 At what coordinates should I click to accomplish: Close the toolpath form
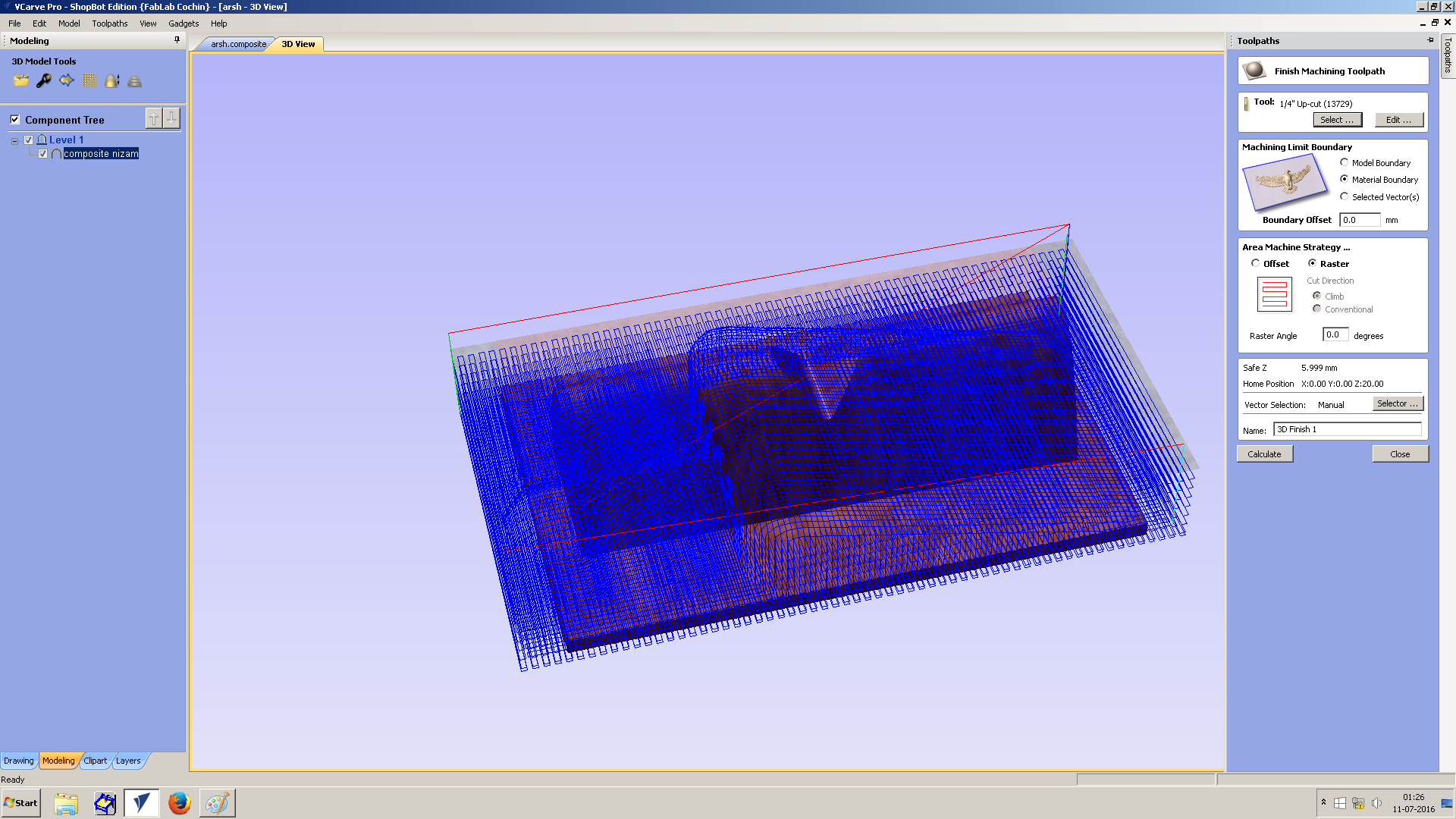pyautogui.click(x=1400, y=454)
